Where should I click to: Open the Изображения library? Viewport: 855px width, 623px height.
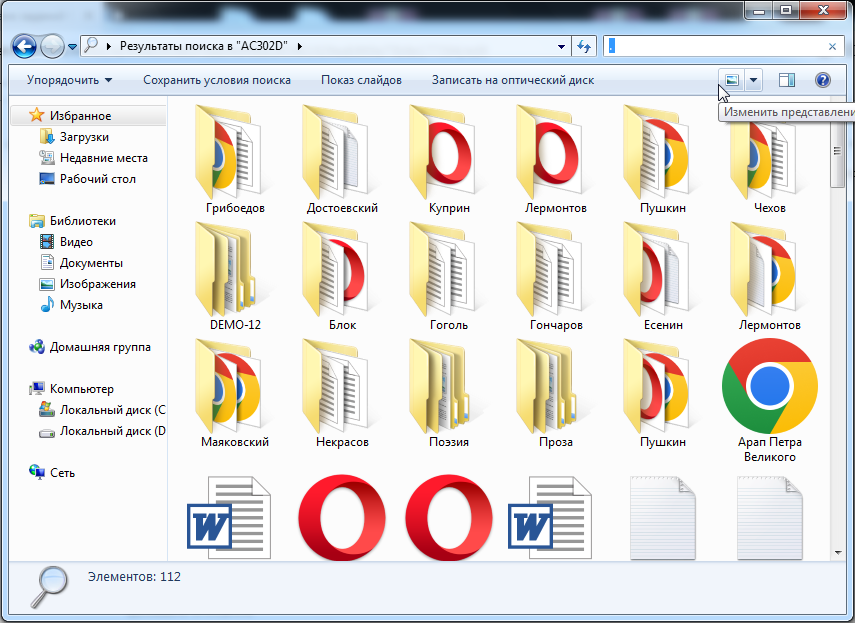[98, 284]
